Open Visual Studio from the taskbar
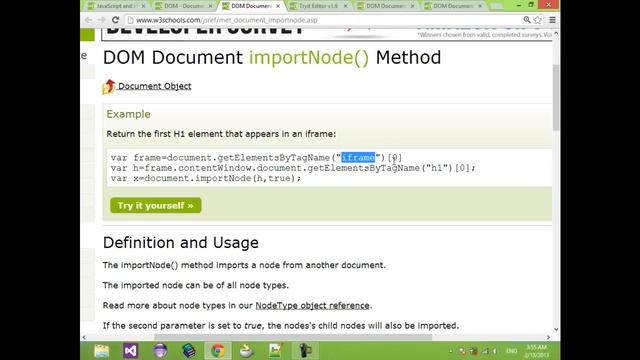The height and width of the screenshot is (360, 640). click(x=131, y=351)
